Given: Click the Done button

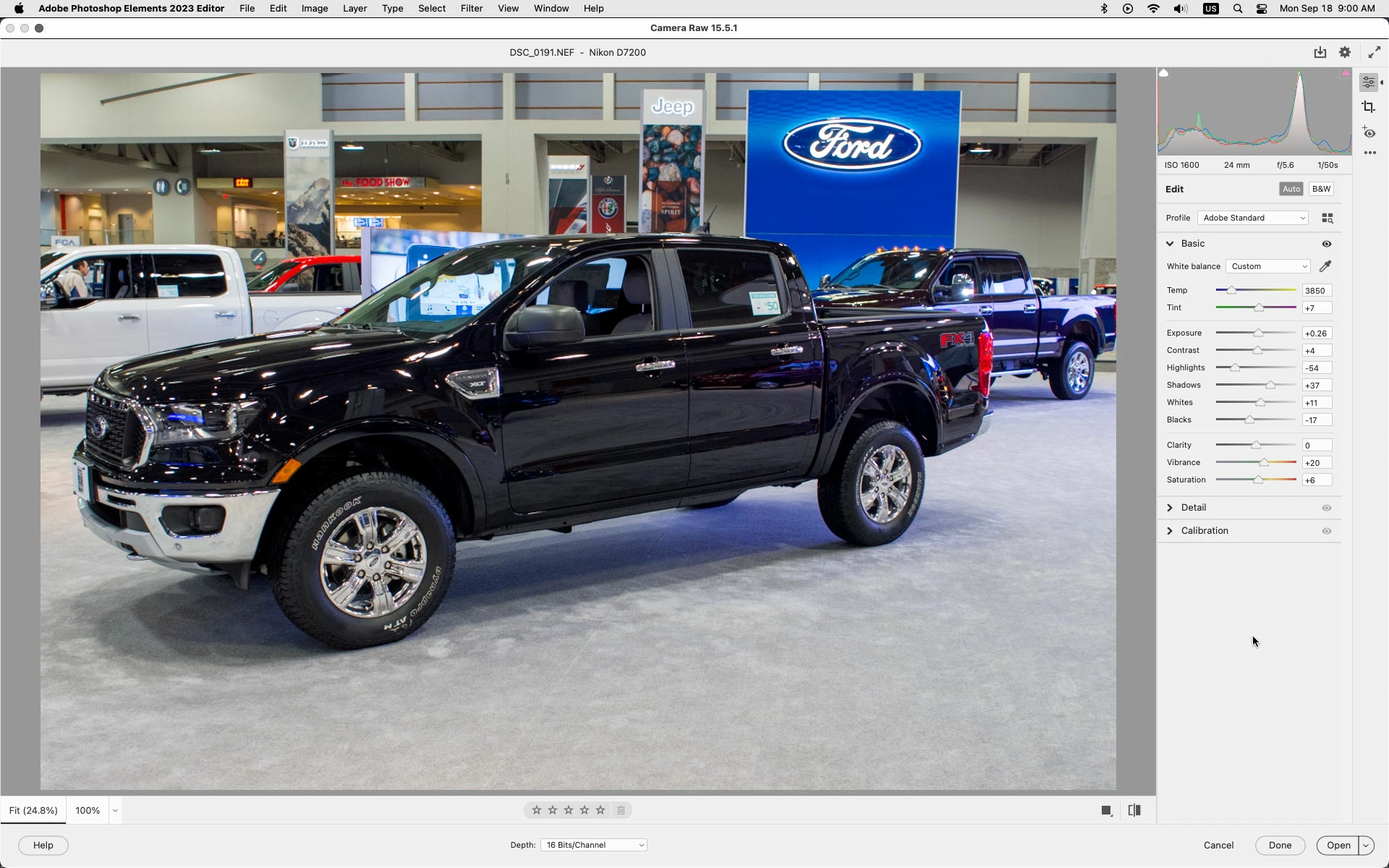Looking at the screenshot, I should [x=1279, y=845].
